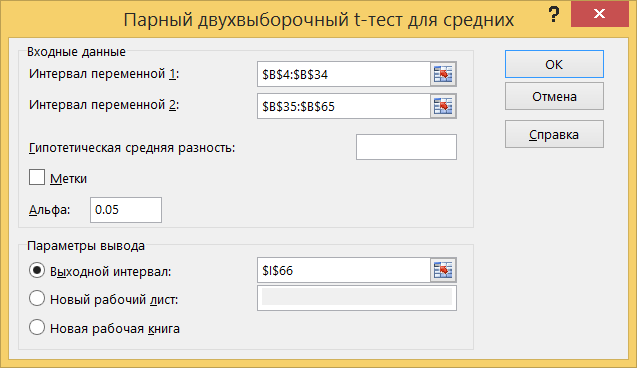Focus the $B$35:$B$65 variable 2 field
The image size is (637, 368).
tap(344, 106)
